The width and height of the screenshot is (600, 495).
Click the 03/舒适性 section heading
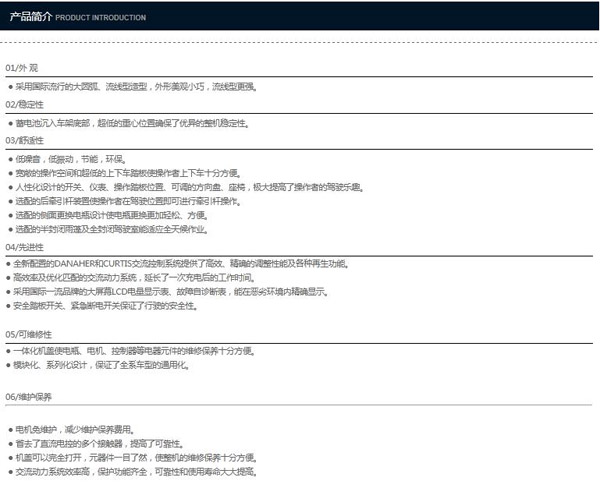click(x=25, y=140)
